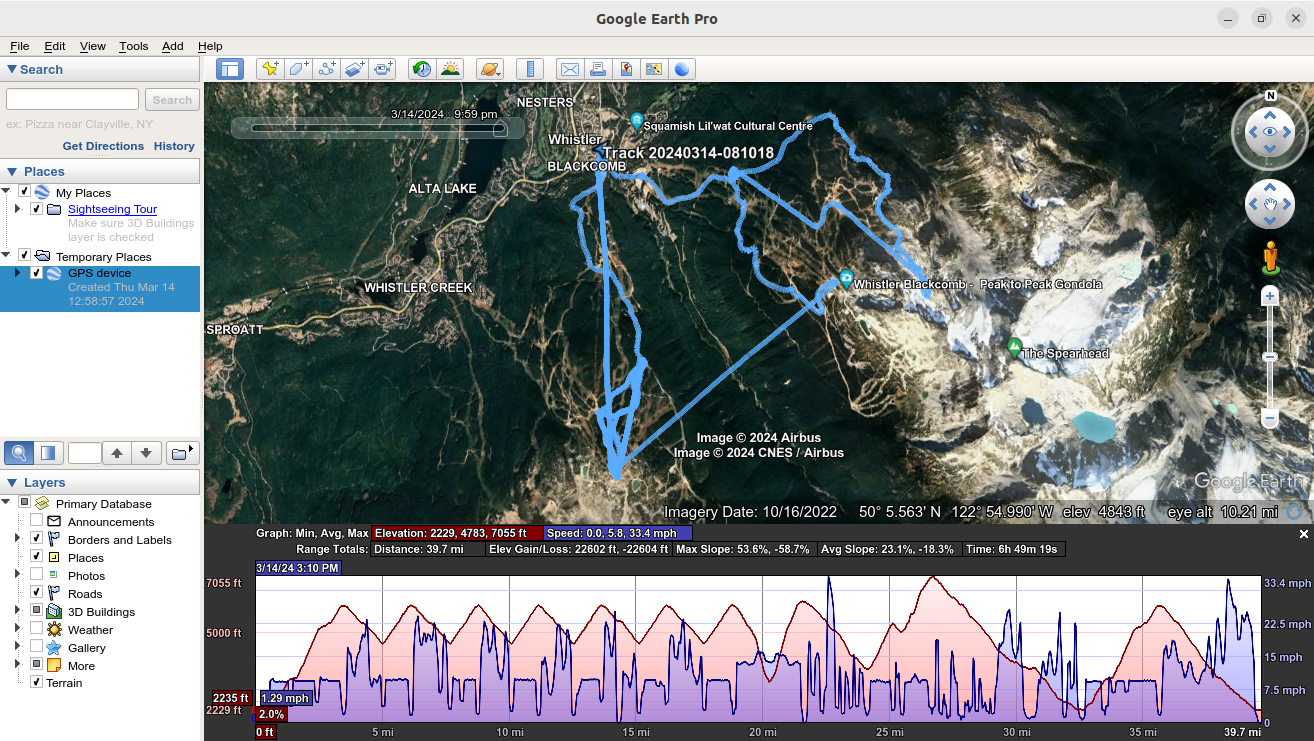
Task: Uncheck the My Places checkbox
Action: [x=24, y=192]
